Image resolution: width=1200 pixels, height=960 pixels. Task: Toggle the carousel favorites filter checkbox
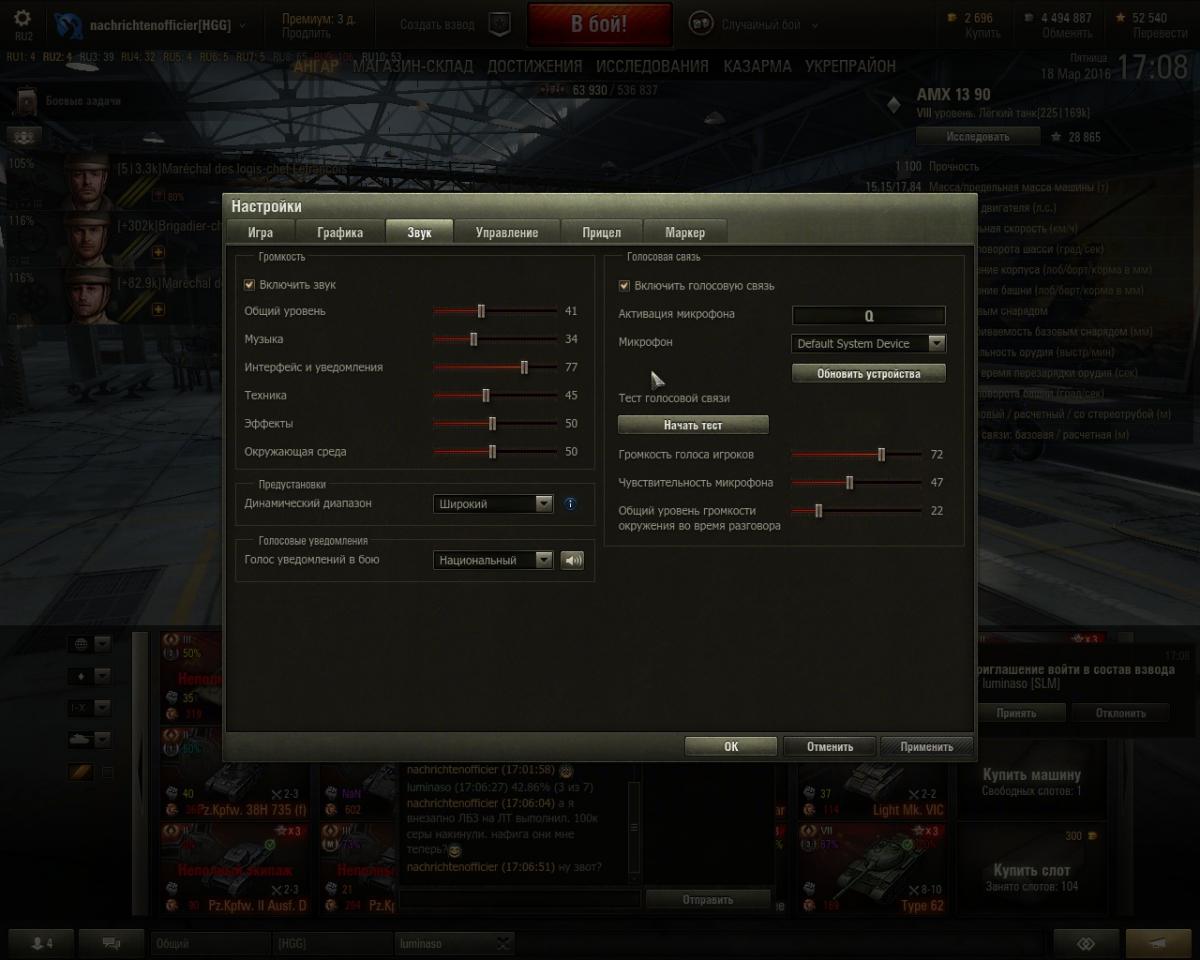pyautogui.click(x=108, y=772)
